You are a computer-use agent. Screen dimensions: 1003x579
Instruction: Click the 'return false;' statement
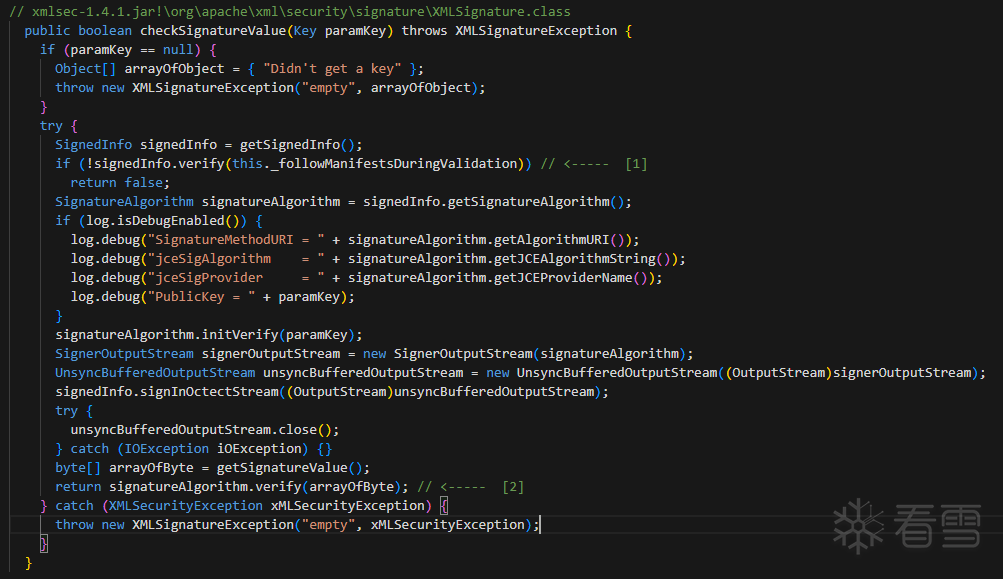pyautogui.click(x=120, y=182)
